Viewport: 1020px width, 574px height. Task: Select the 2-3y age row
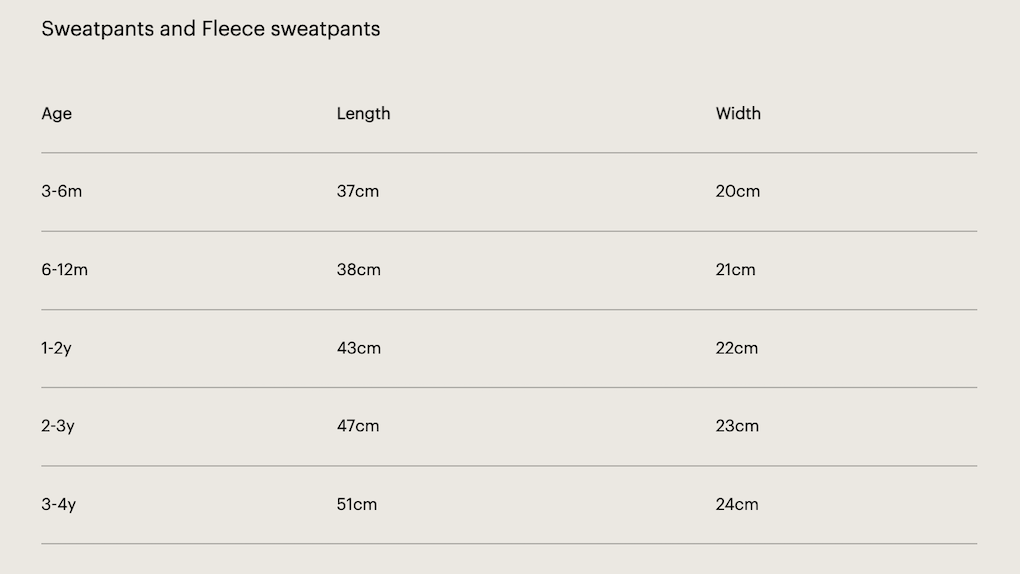58,426
